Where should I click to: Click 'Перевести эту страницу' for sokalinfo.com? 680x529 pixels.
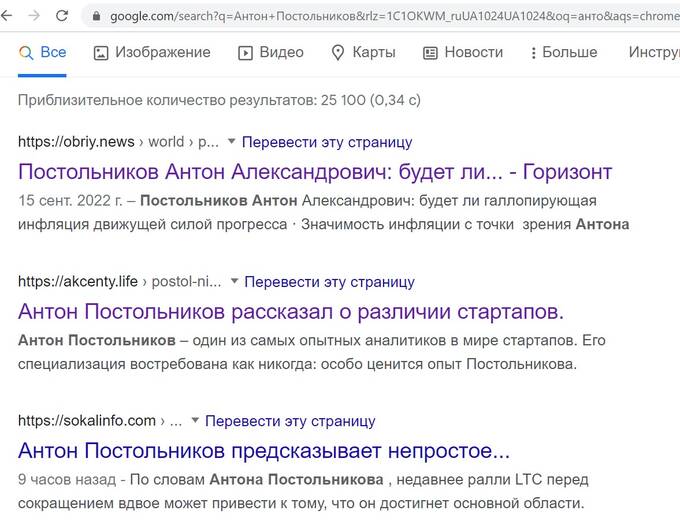(290, 421)
